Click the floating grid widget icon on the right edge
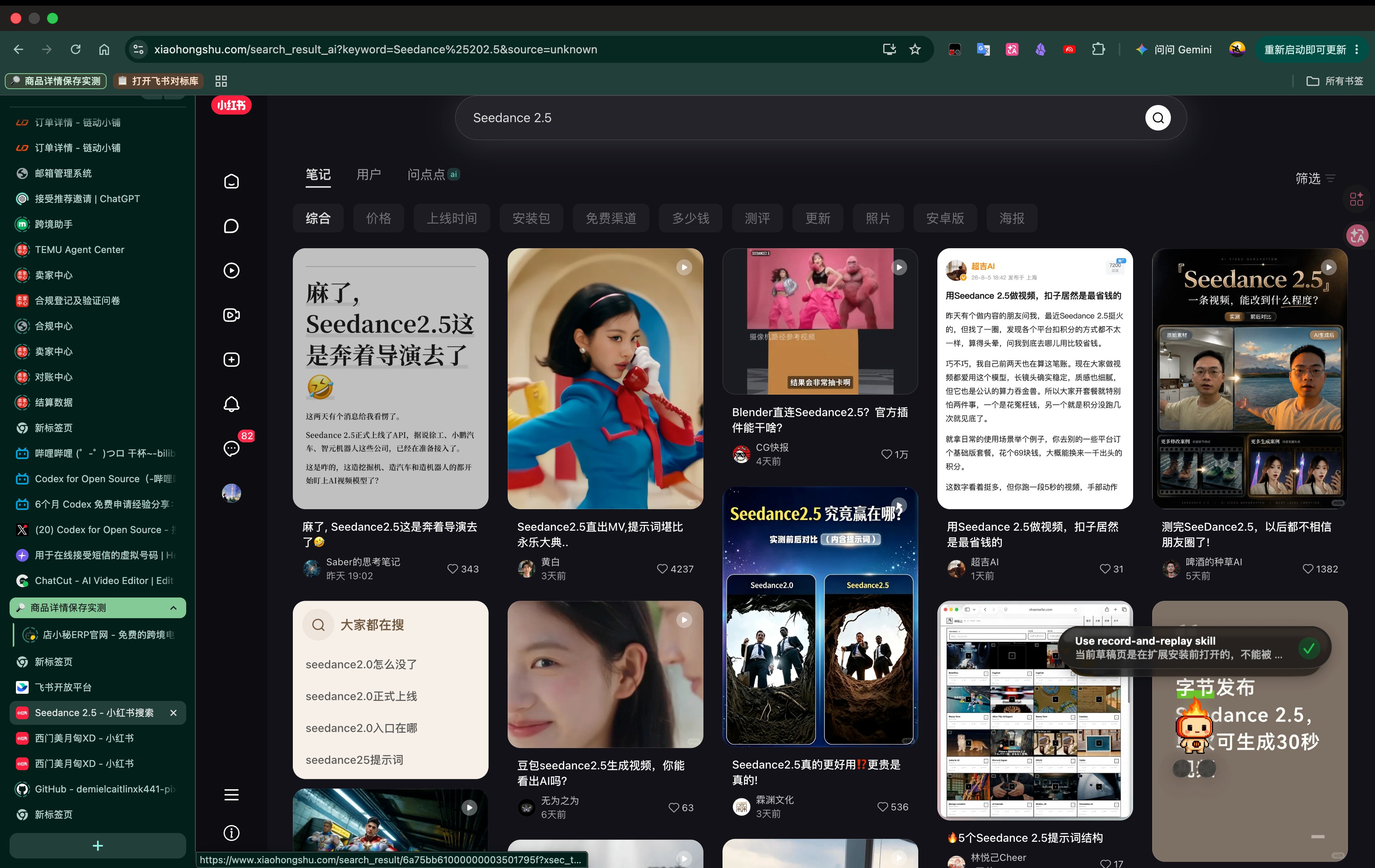The image size is (1375, 868). click(1357, 199)
